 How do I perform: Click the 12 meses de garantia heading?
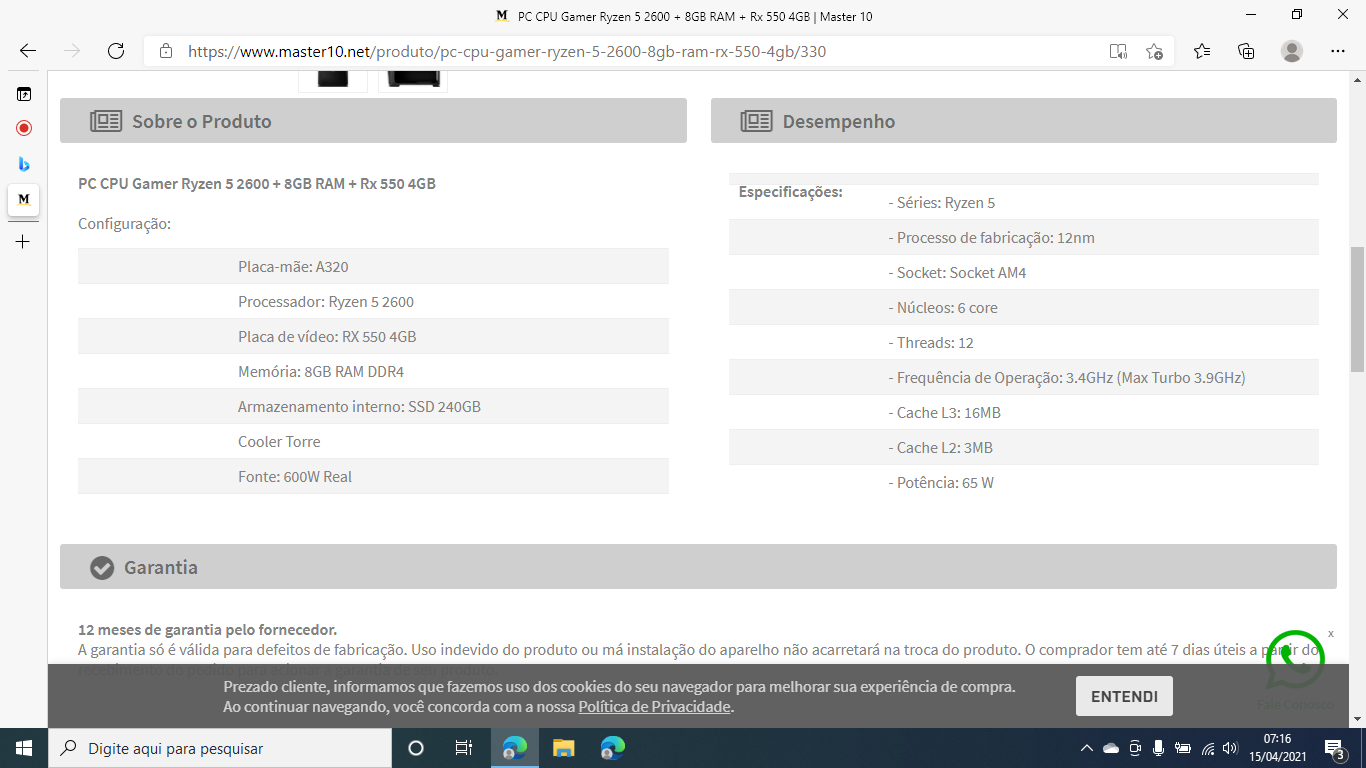point(208,629)
